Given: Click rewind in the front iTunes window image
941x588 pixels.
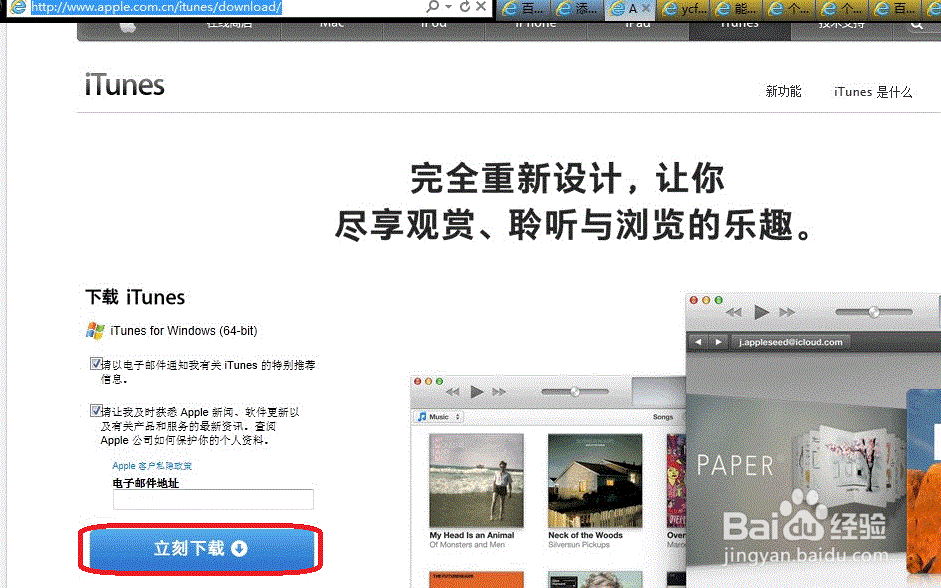Looking at the screenshot, I should (x=452, y=392).
